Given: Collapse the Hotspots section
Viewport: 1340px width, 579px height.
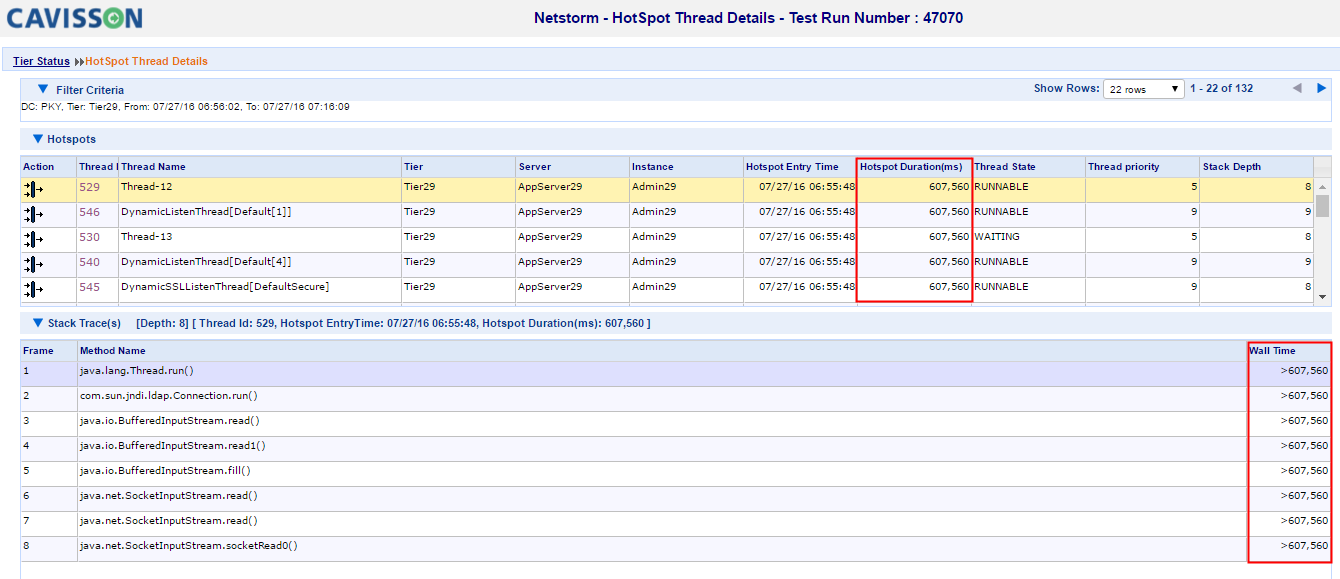Looking at the screenshot, I should point(38,139).
